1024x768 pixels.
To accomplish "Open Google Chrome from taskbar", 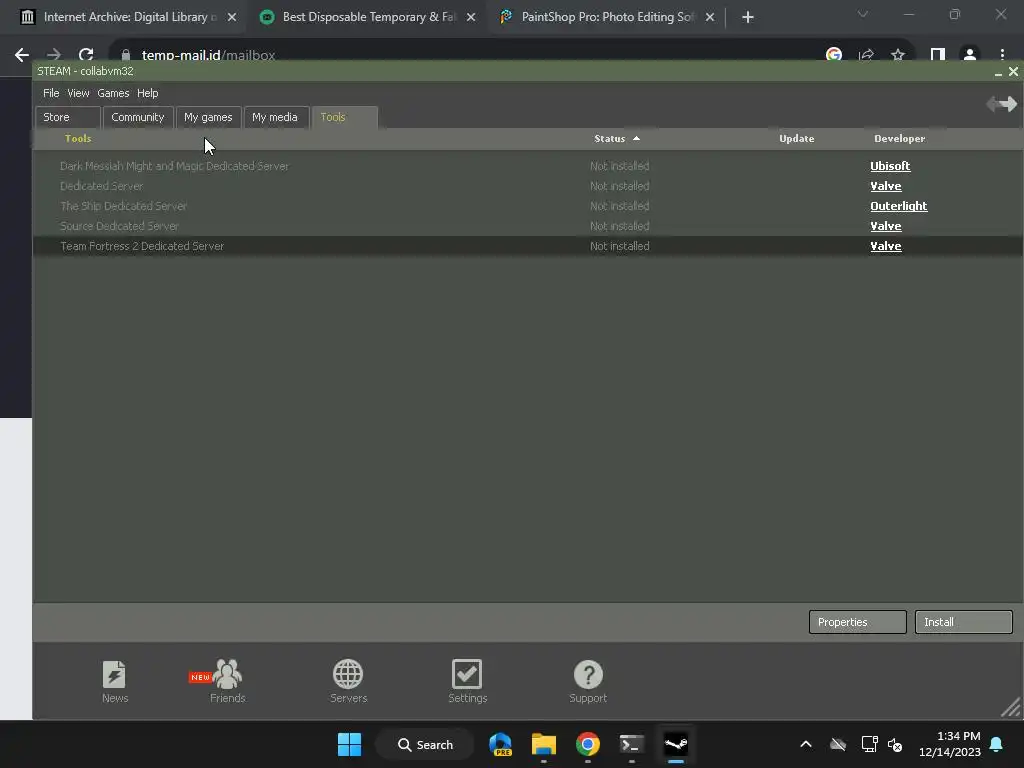I will click(x=588, y=744).
